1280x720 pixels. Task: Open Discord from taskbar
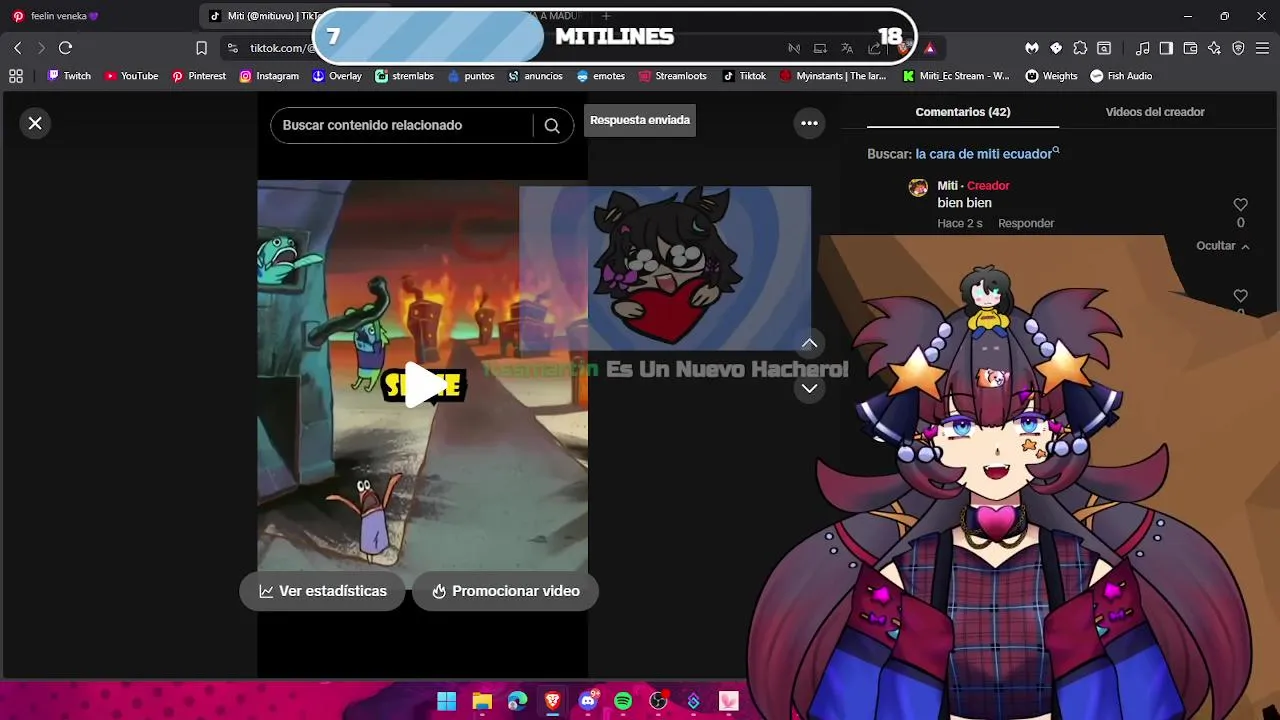coord(588,701)
